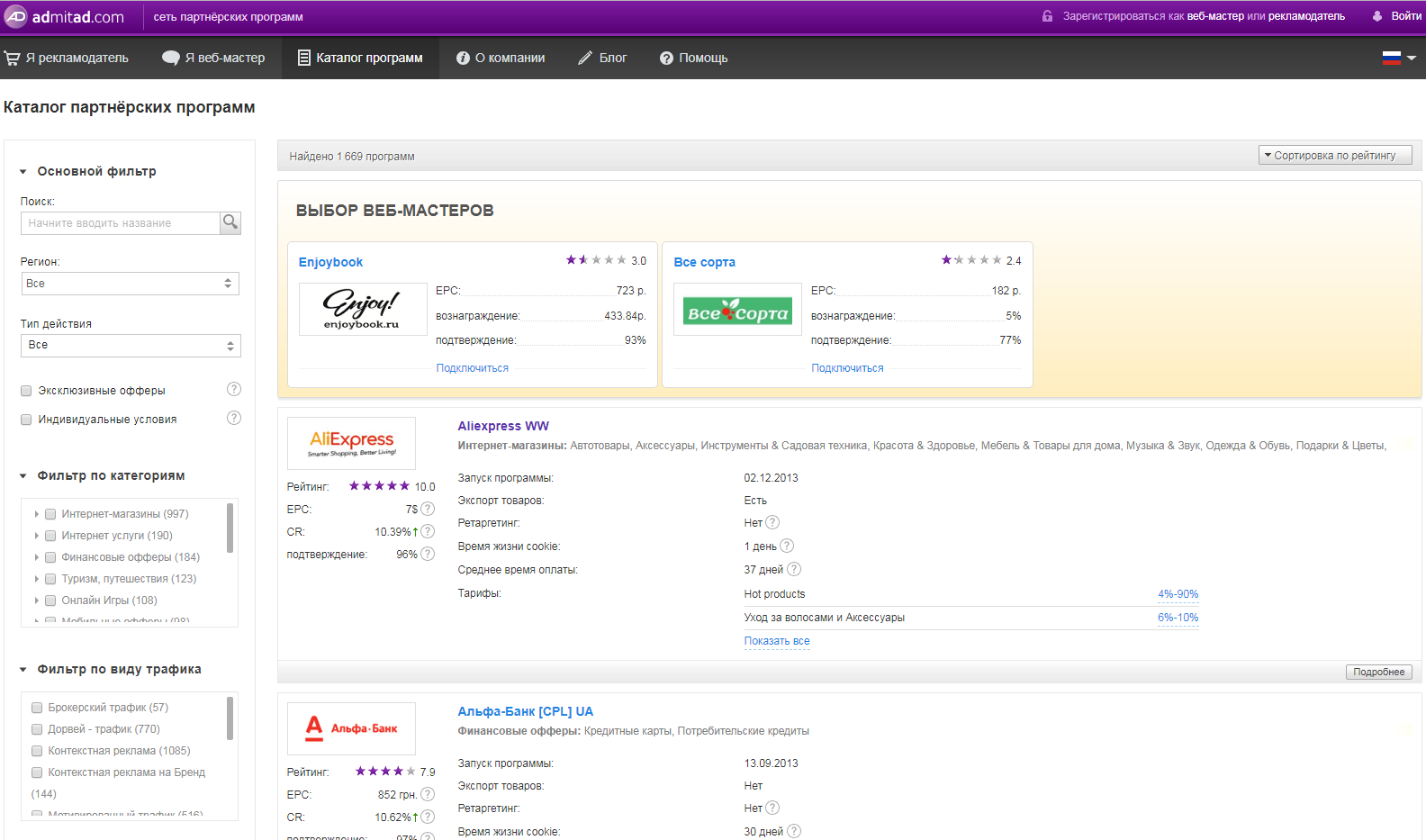This screenshot has width=1426, height=840.
Task: Click the AliExpress logo thumbnail
Action: 351,443
